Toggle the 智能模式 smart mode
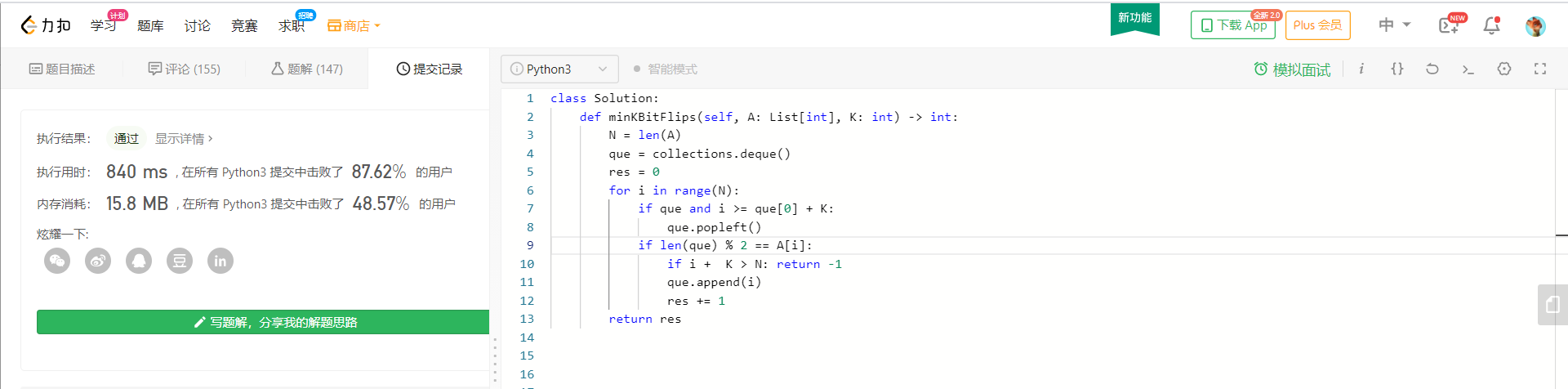The height and width of the screenshot is (389, 1568). (x=666, y=69)
